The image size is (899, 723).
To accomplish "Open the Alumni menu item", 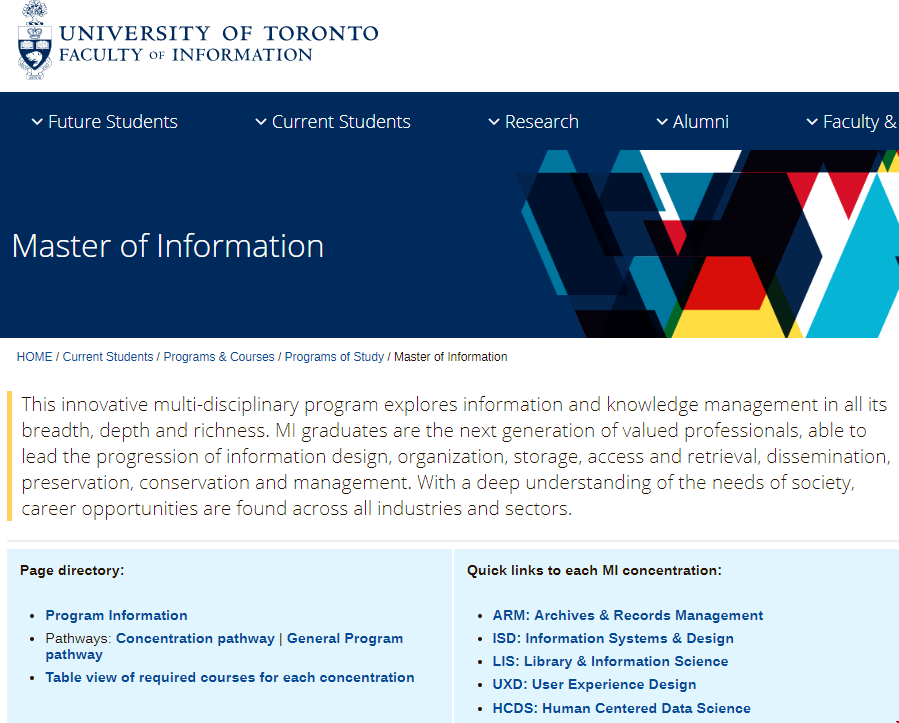I will click(x=700, y=122).
